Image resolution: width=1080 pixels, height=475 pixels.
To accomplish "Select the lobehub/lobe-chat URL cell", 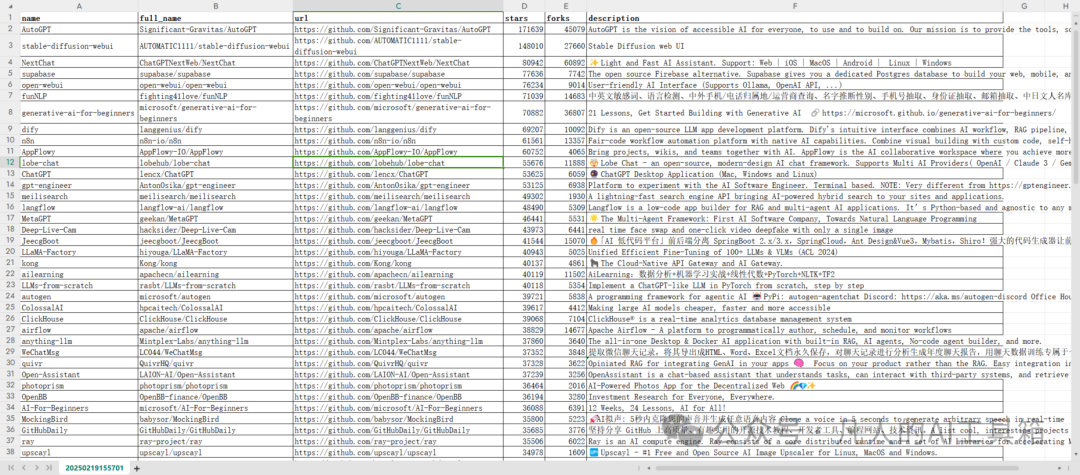I will 397,162.
